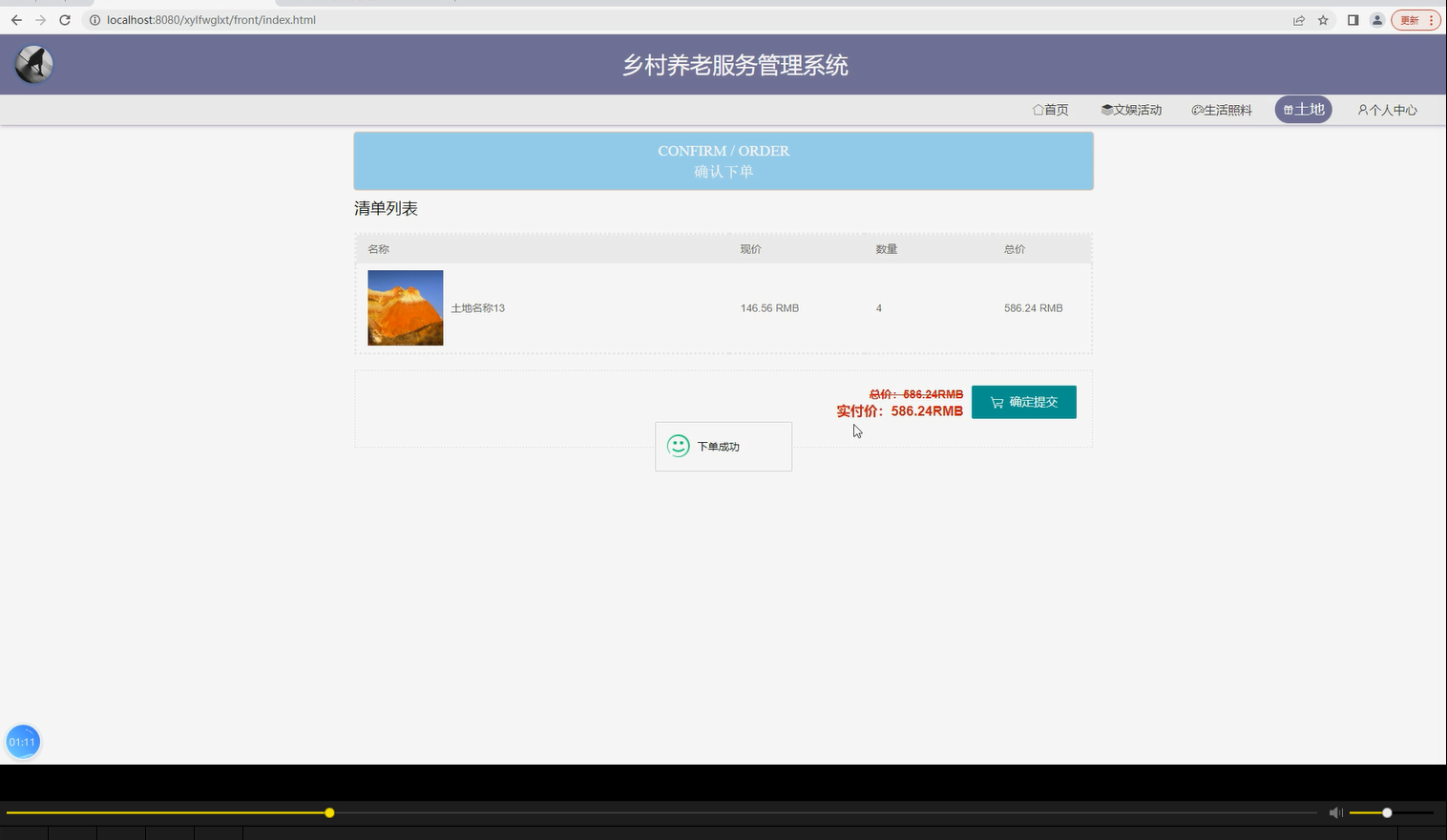Click the site logo in the header
The image size is (1447, 840).
pyautogui.click(x=33, y=64)
